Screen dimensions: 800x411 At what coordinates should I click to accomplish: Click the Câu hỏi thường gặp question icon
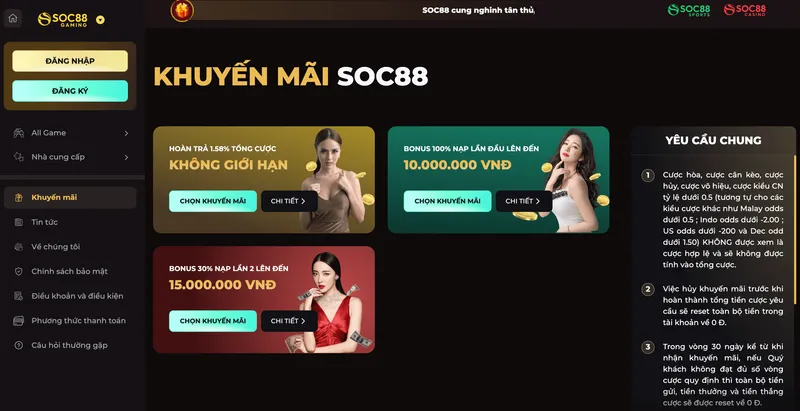[19, 345]
